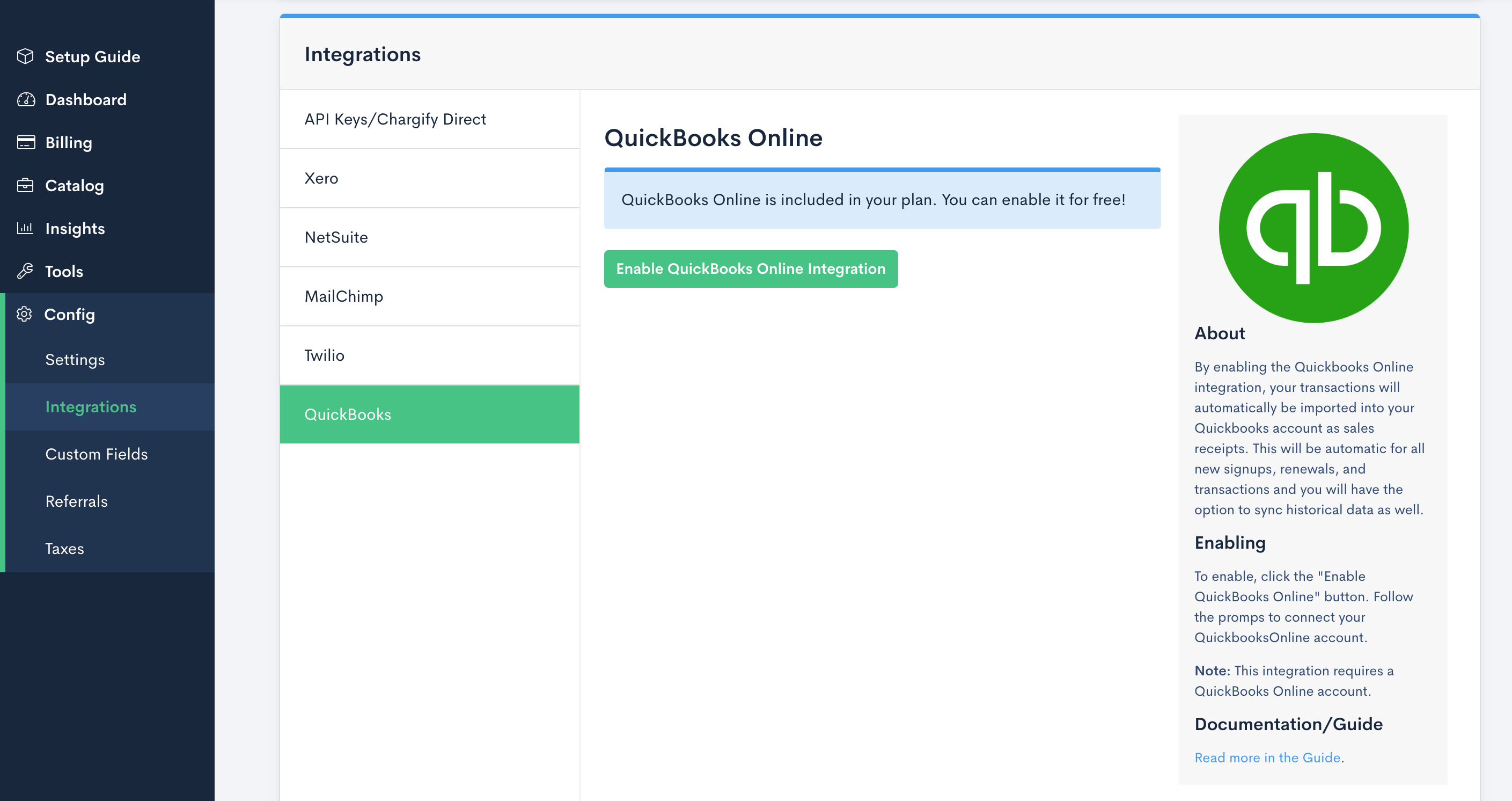Select the API Keys/Chargify Direct integration
This screenshot has width=1512, height=801.
[x=430, y=119]
